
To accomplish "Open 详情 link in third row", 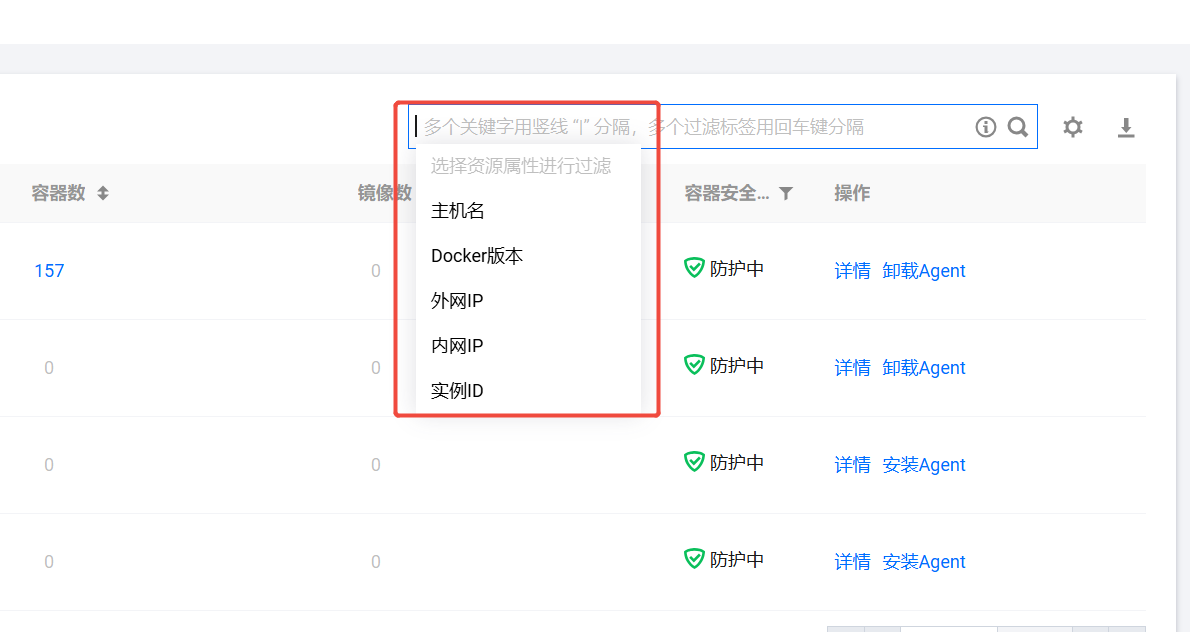I will (x=852, y=465).
